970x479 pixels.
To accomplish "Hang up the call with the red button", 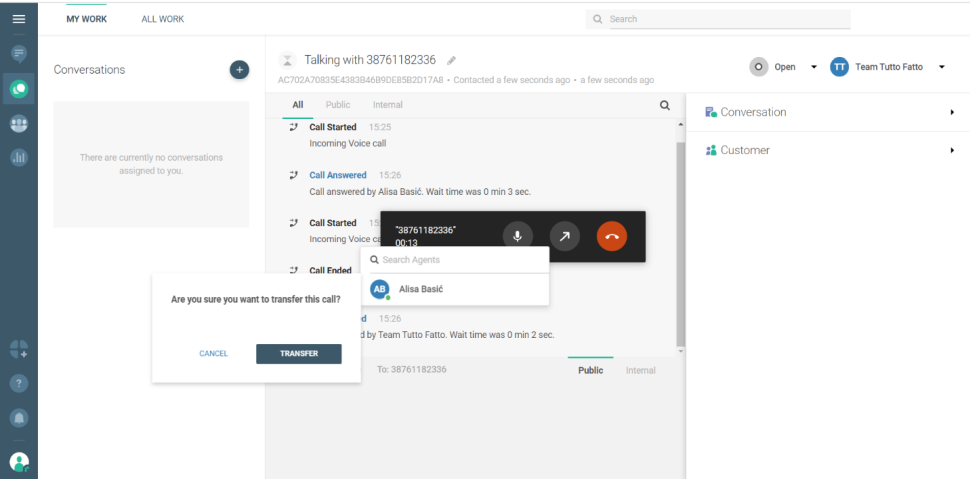I will click(x=612, y=236).
